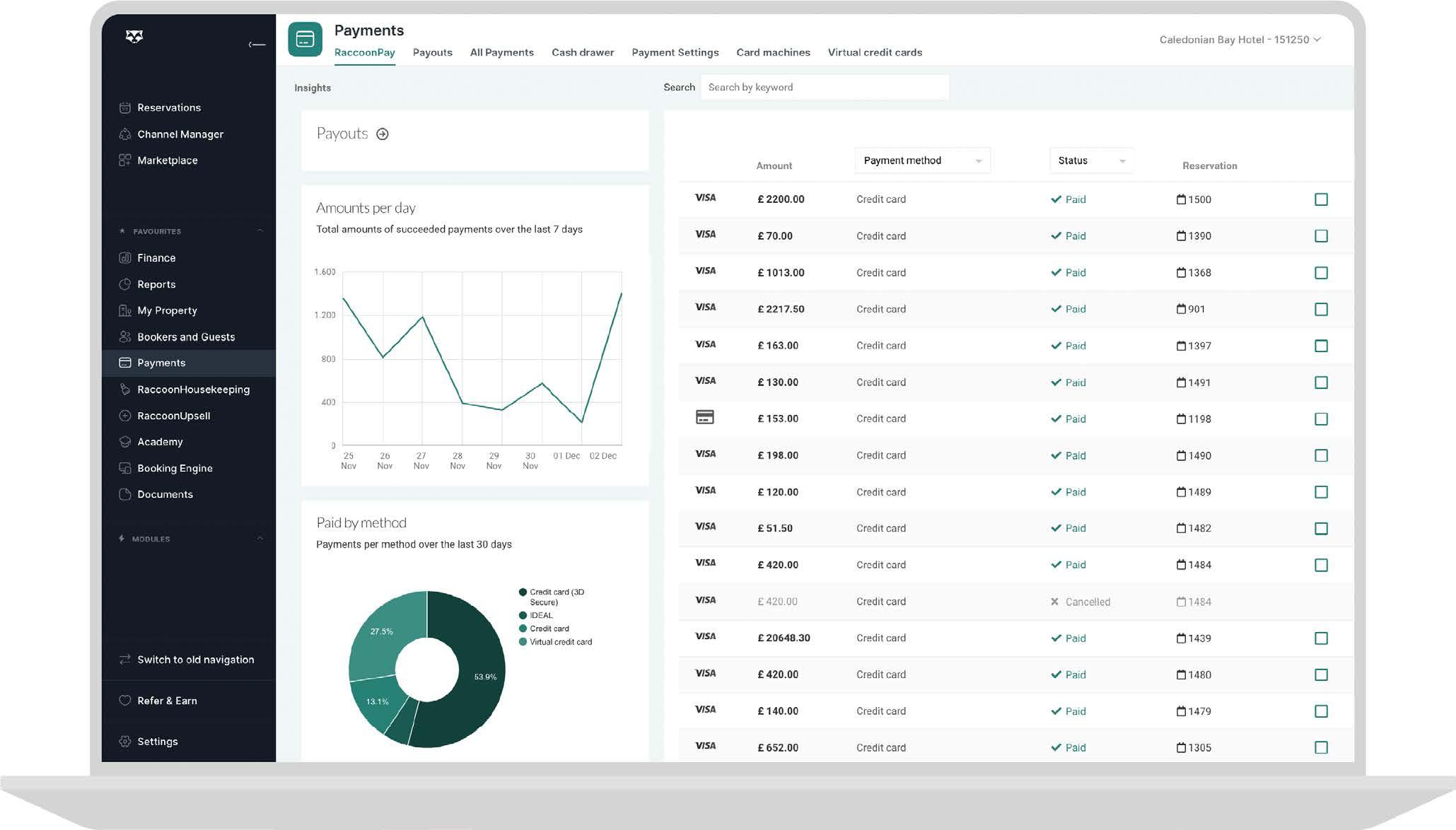Tick the checkbox for the £2200.00 payment
The image size is (1456, 830).
click(1321, 199)
